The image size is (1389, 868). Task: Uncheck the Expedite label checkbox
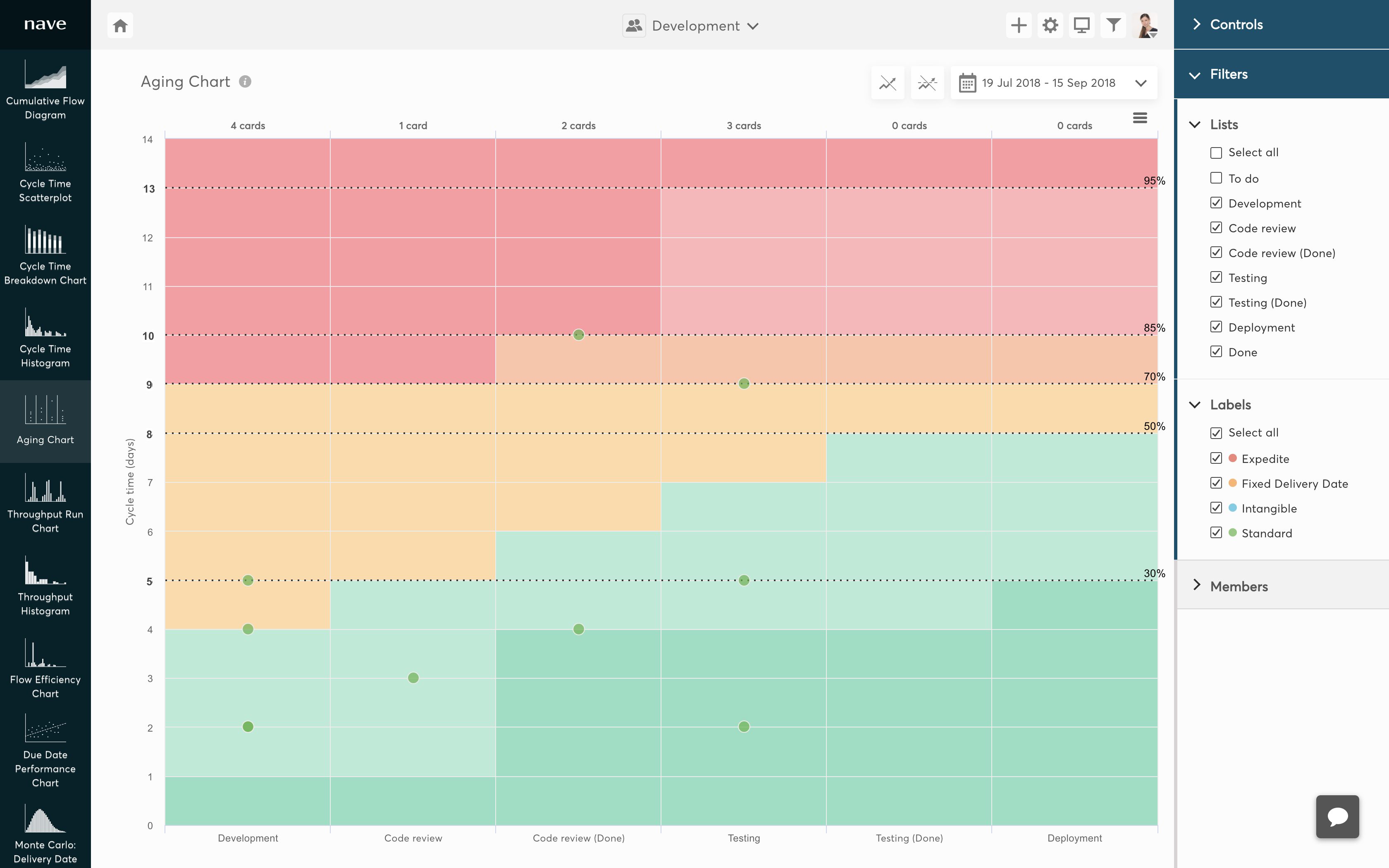(1216, 458)
